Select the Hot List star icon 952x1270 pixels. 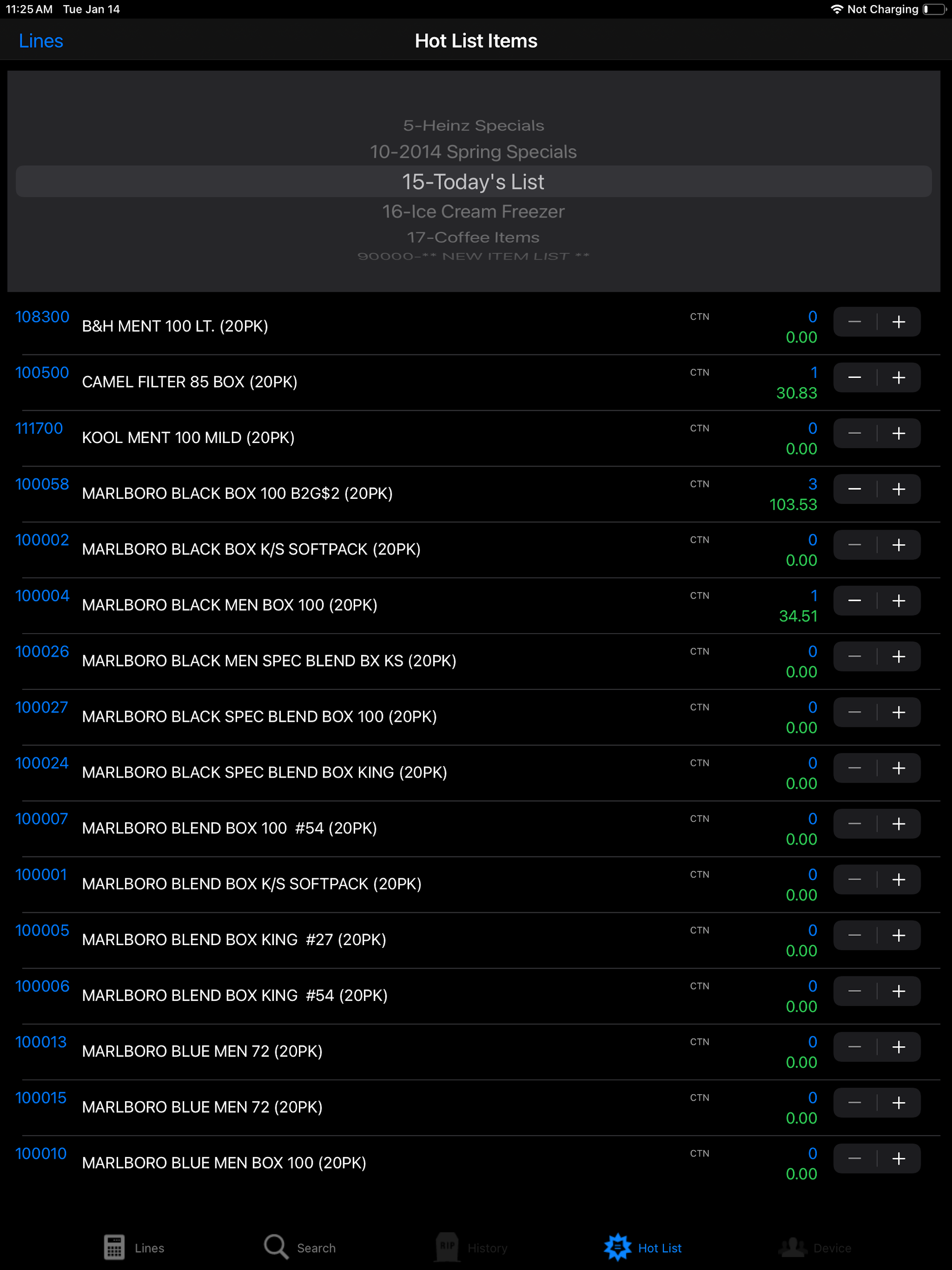click(618, 1247)
